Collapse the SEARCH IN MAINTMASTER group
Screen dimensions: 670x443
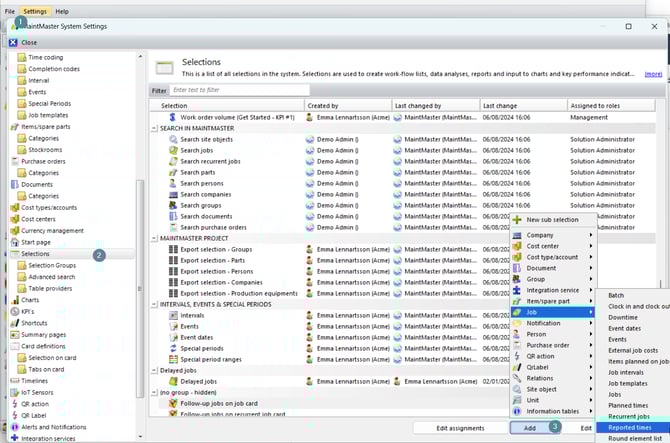(x=154, y=127)
